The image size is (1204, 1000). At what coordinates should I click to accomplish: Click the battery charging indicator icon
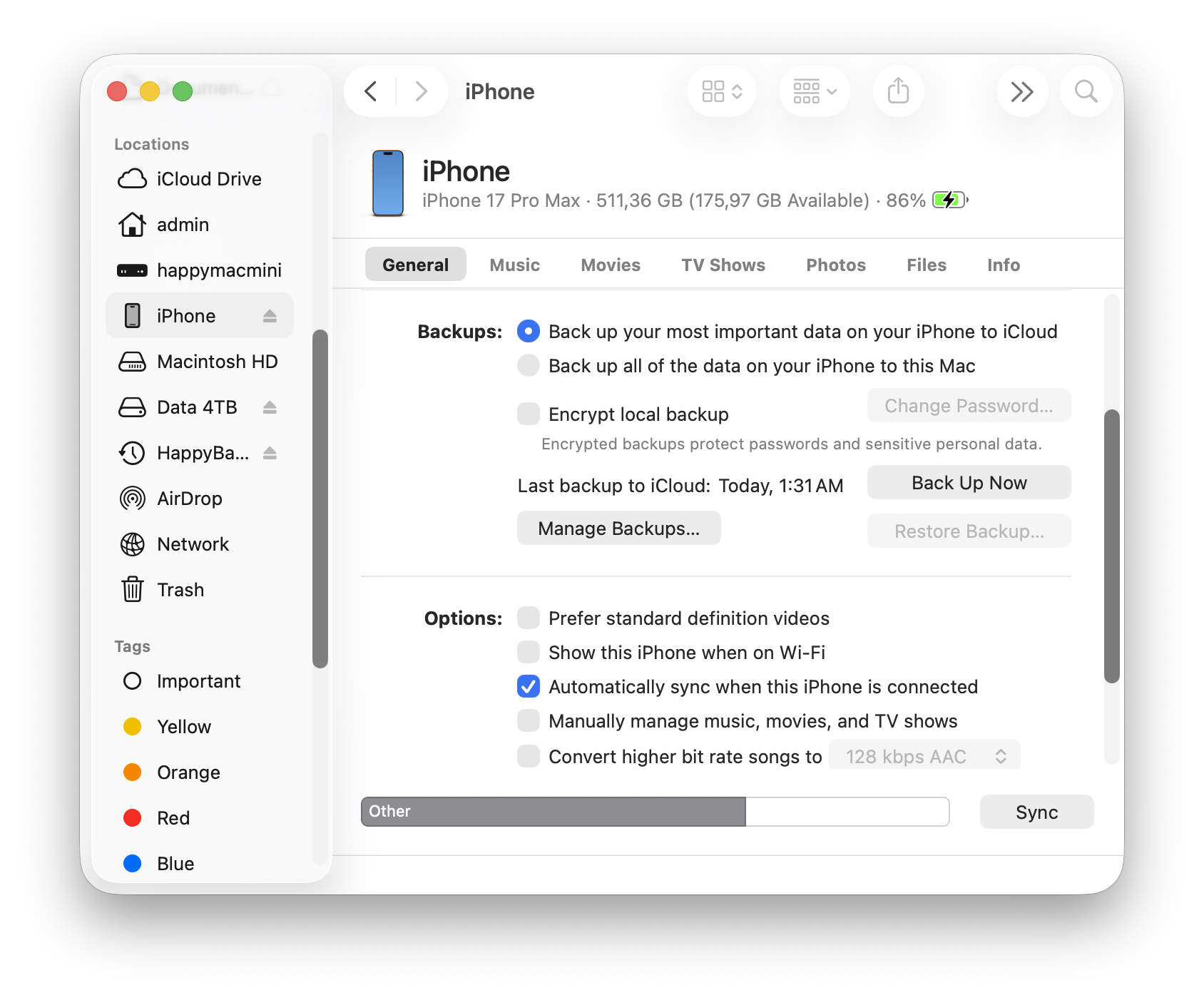click(950, 200)
